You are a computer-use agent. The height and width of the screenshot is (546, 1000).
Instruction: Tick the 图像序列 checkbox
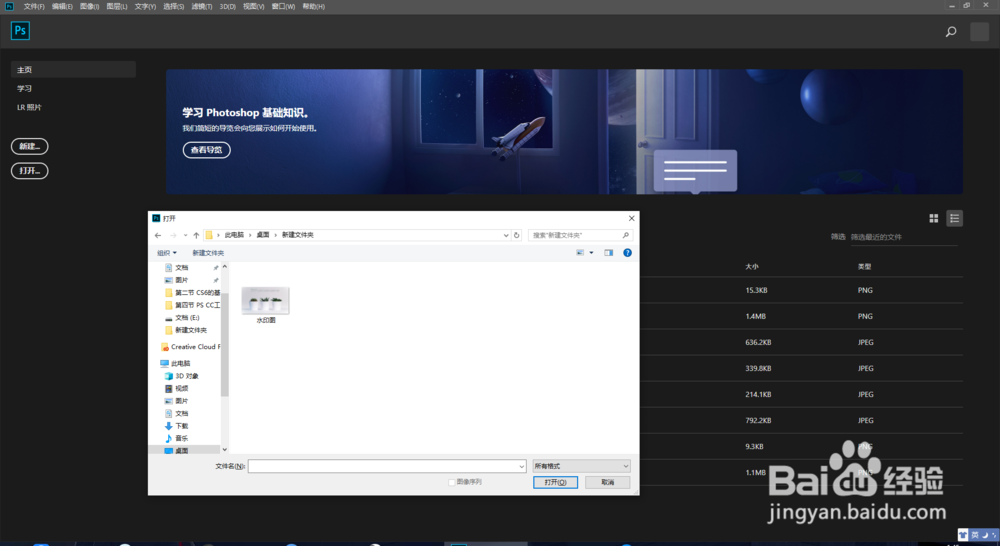pos(452,482)
